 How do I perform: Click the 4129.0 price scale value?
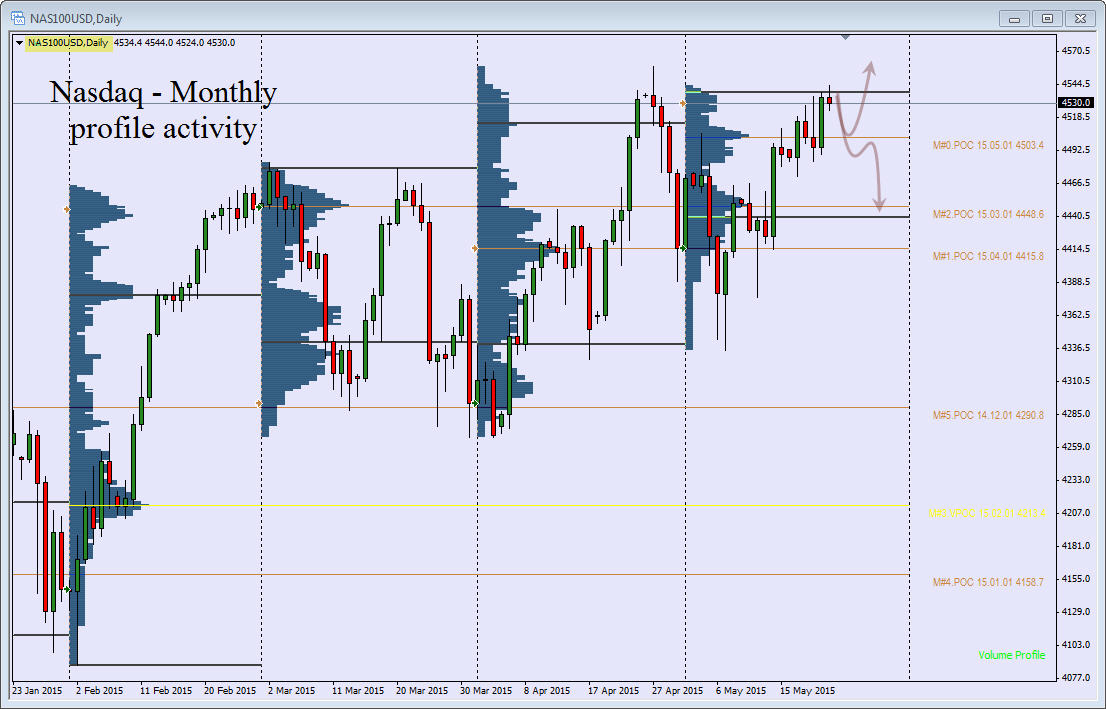(1076, 612)
